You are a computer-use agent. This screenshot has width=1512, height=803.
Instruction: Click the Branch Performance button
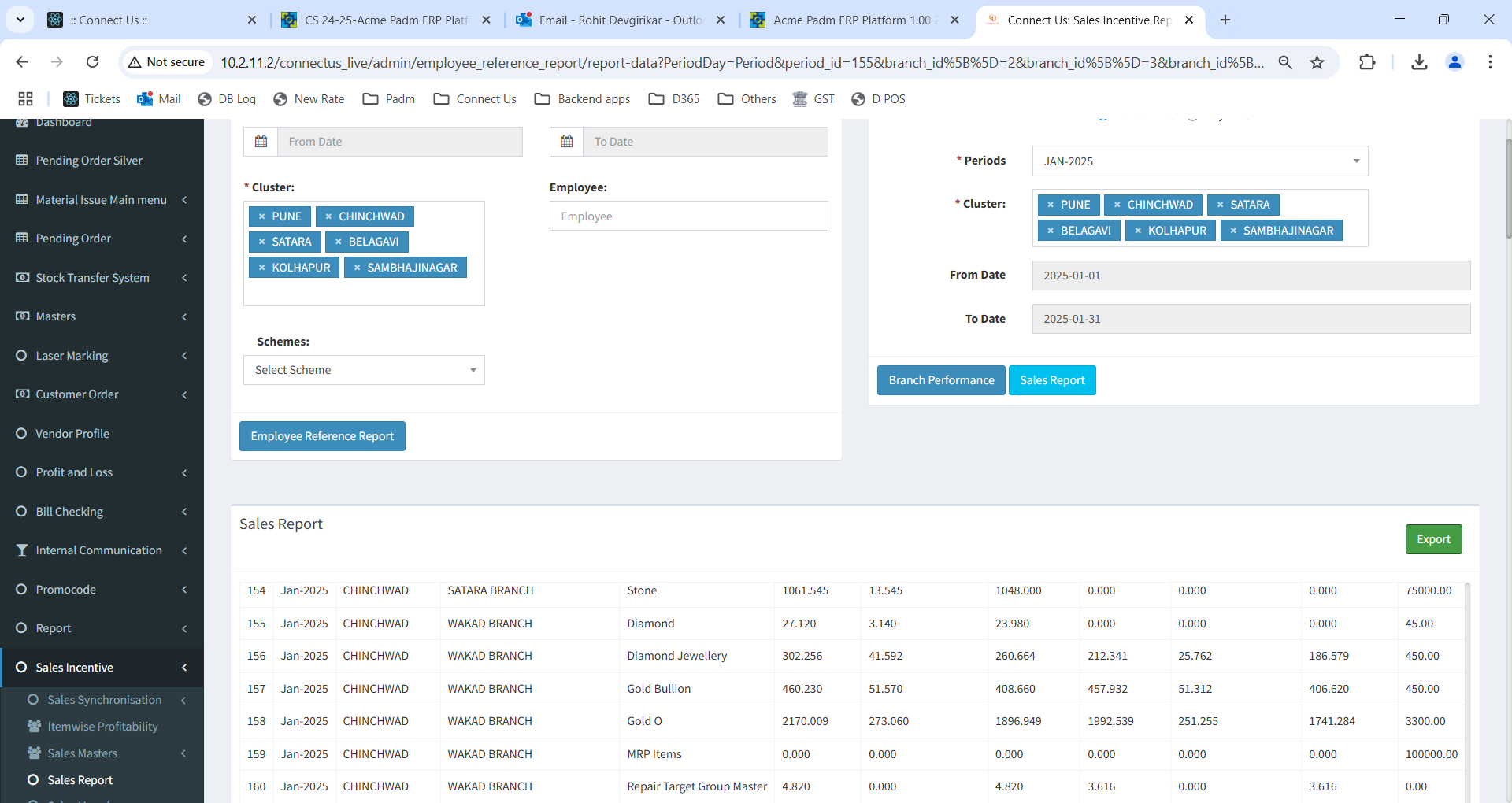click(x=941, y=380)
